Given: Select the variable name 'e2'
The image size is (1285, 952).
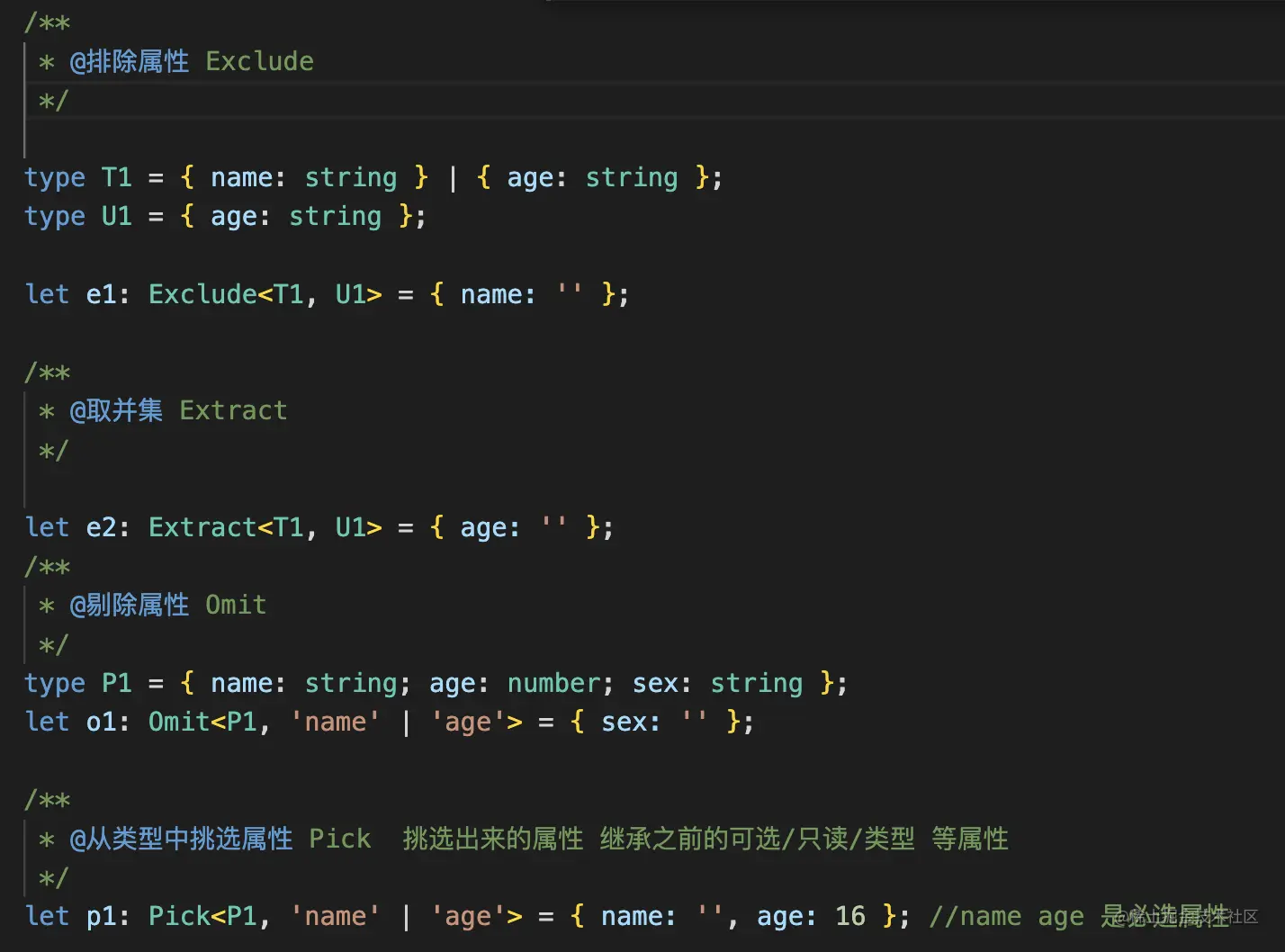Looking at the screenshot, I should tap(102, 527).
